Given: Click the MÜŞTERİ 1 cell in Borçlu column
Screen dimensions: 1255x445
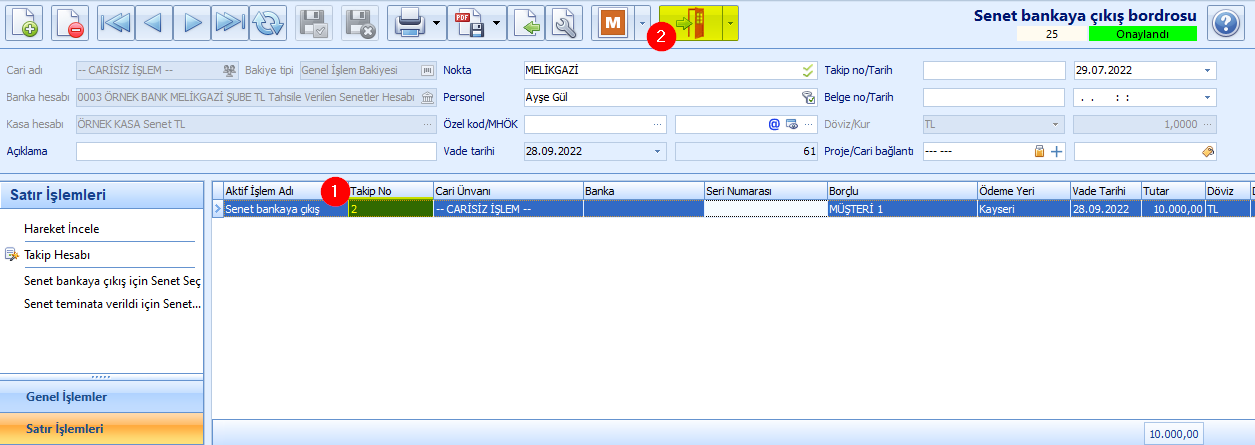Looking at the screenshot, I should tap(901, 209).
